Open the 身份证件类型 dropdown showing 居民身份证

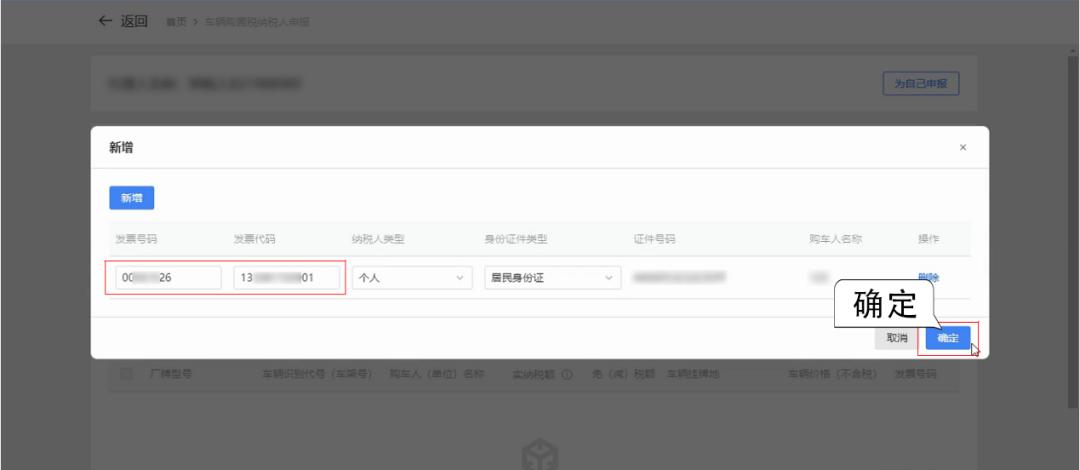[x=552, y=278]
